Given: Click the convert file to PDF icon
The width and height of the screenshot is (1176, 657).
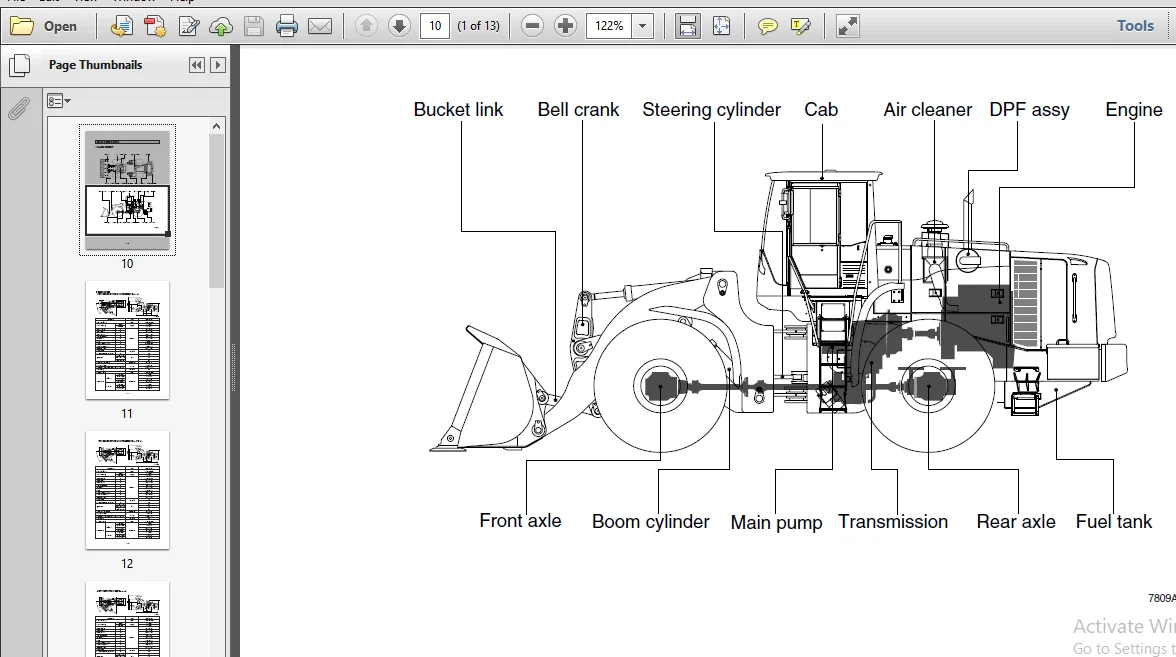Looking at the screenshot, I should tap(122, 26).
